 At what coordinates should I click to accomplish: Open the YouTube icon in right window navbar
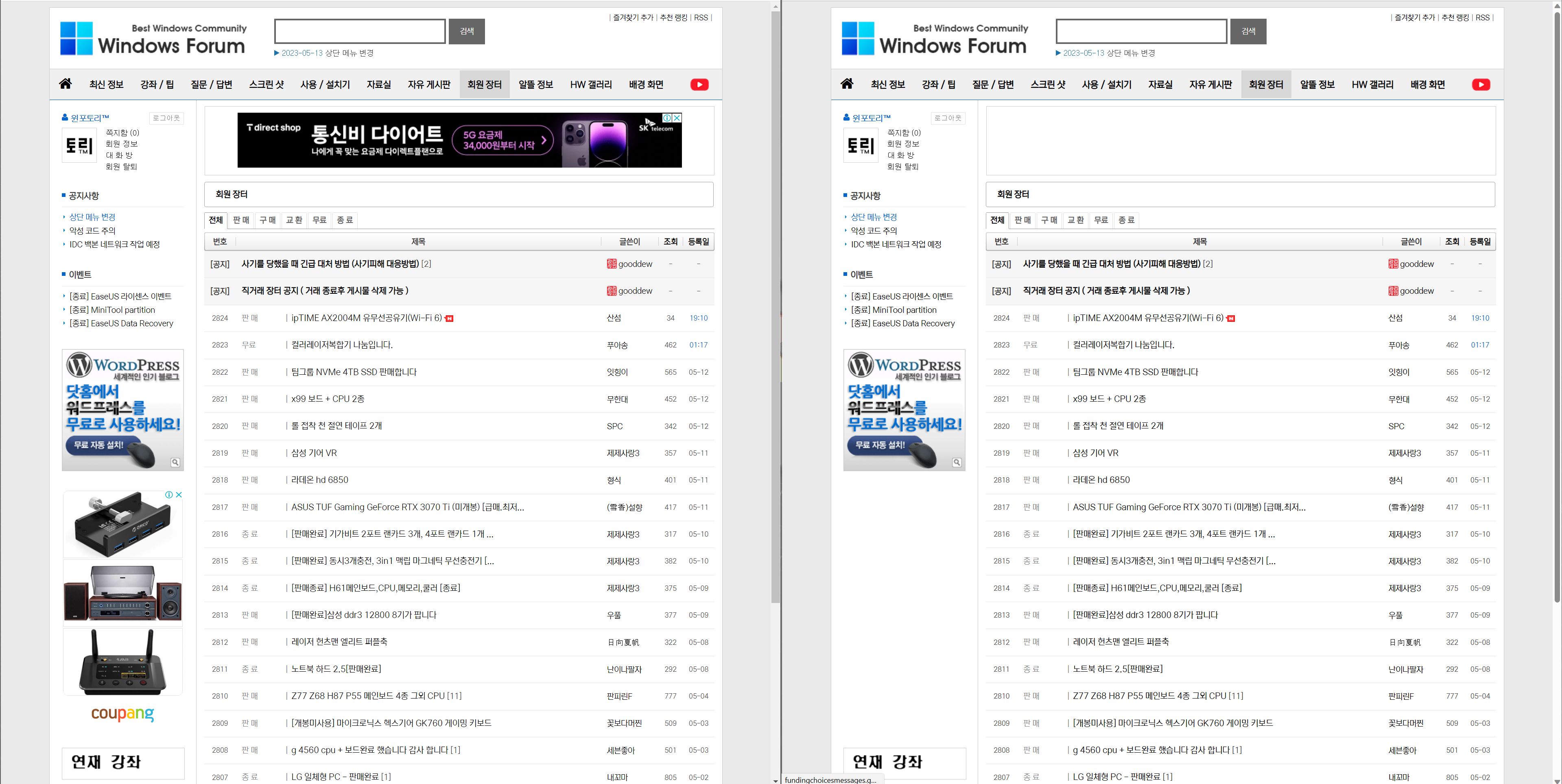[1481, 85]
